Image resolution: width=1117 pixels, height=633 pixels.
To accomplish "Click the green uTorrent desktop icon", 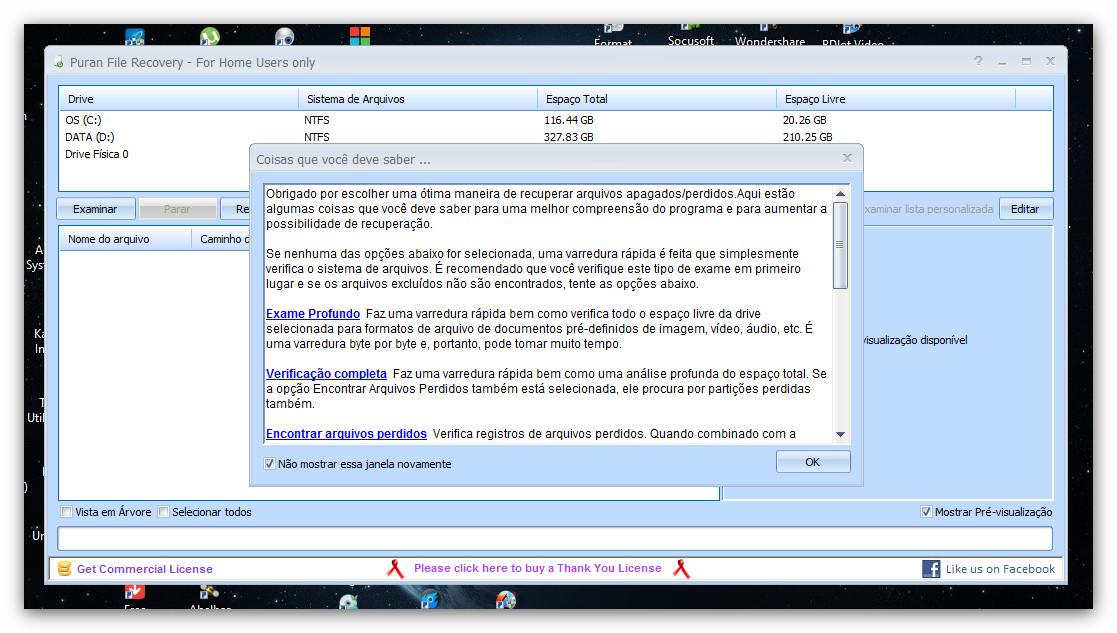I will (x=209, y=37).
